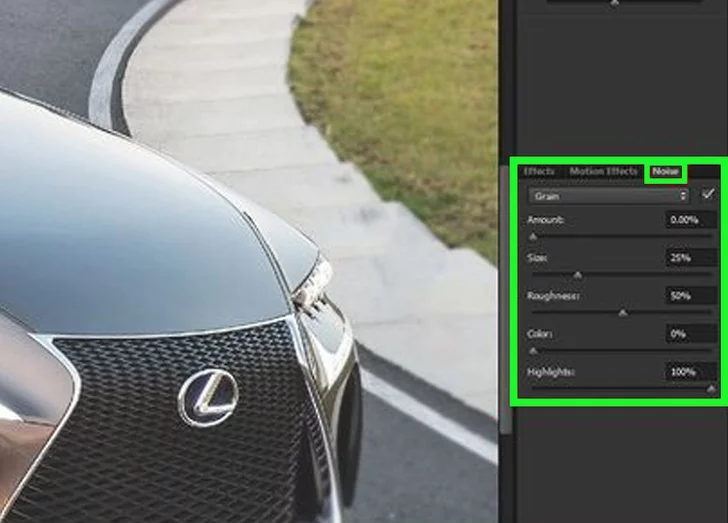Click the Size slider handle

pos(578,275)
